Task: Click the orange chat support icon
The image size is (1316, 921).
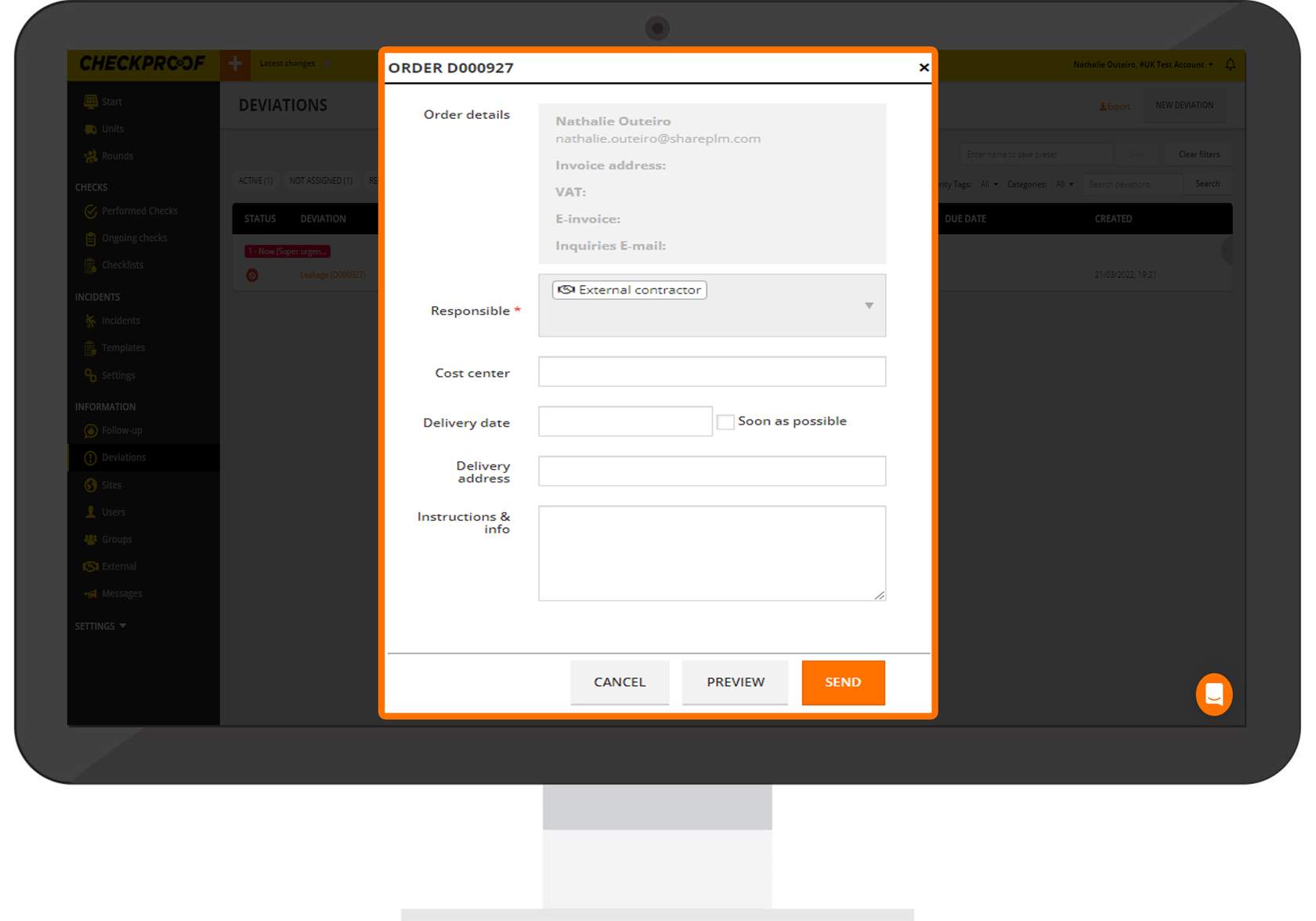Action: tap(1213, 694)
